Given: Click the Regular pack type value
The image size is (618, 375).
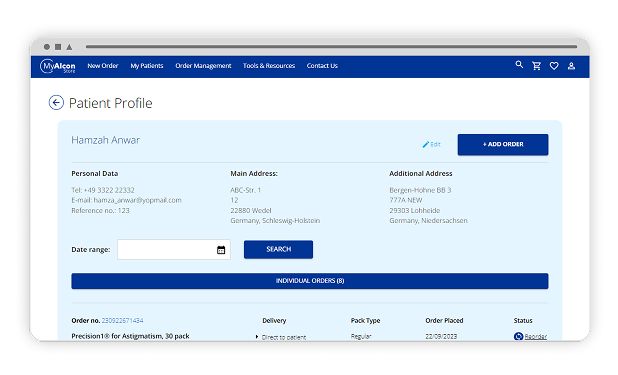Looking at the screenshot, I should coord(361,336).
